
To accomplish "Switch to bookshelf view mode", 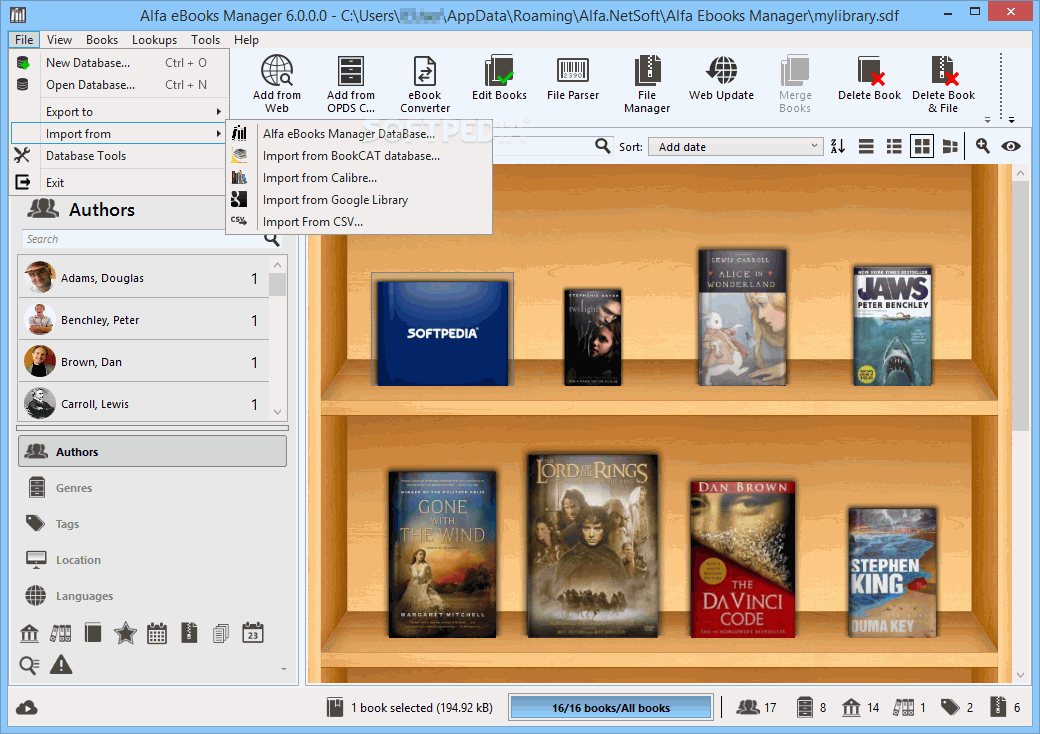I will click(950, 147).
